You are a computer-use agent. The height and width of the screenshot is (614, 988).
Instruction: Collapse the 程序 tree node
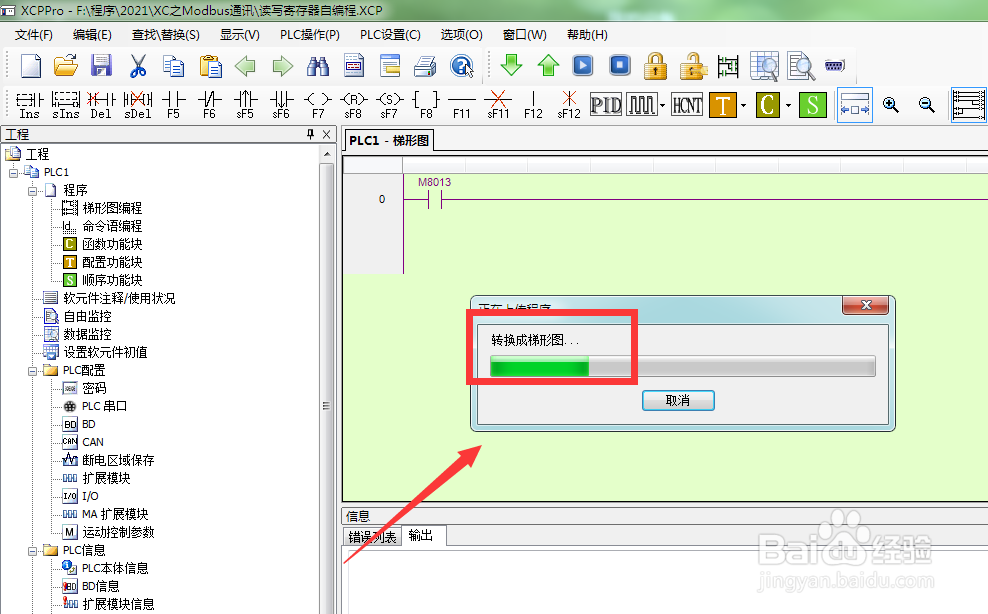32,190
